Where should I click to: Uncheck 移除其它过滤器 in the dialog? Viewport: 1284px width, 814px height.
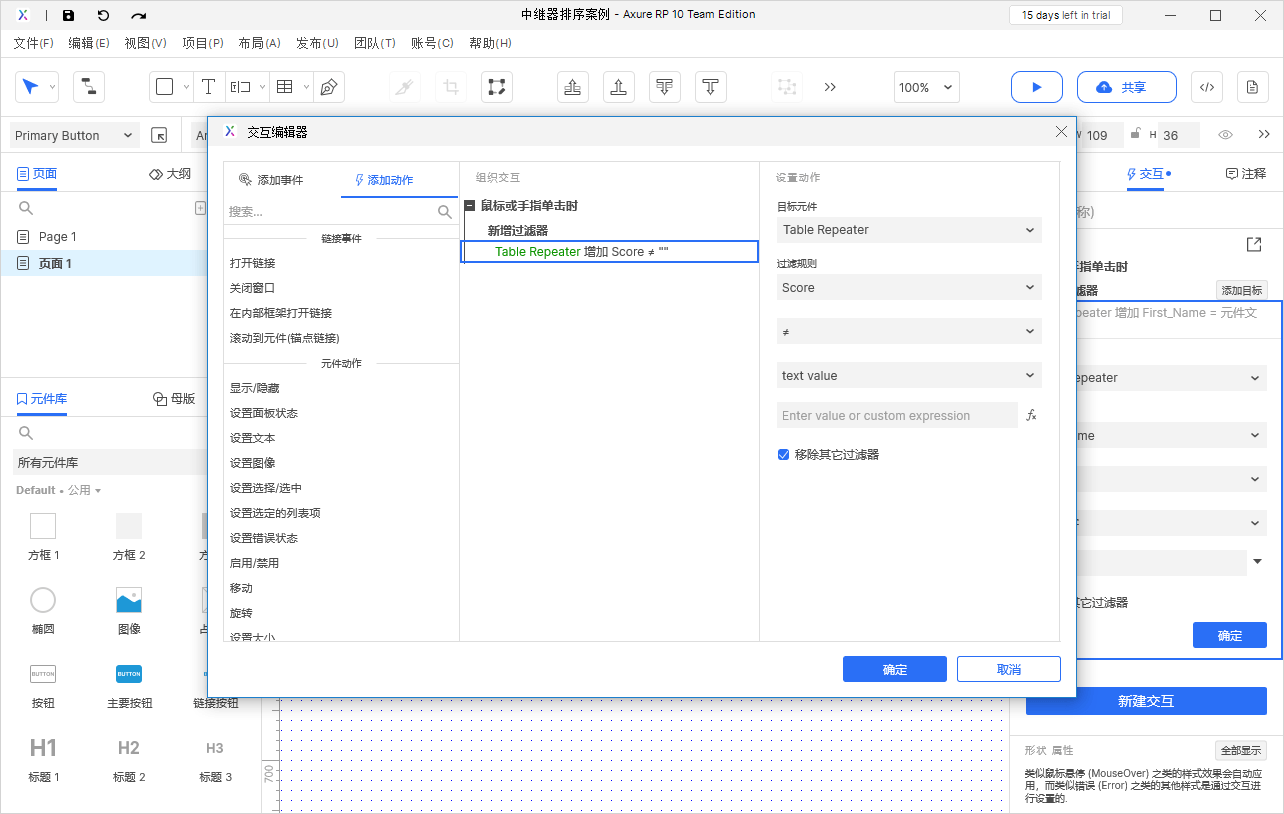click(784, 454)
